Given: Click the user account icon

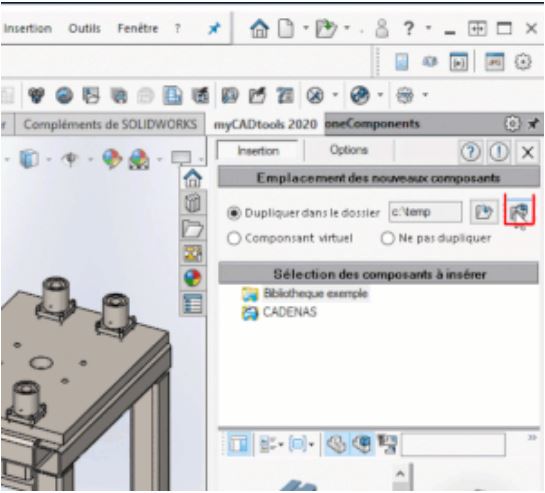Looking at the screenshot, I should [382, 28].
